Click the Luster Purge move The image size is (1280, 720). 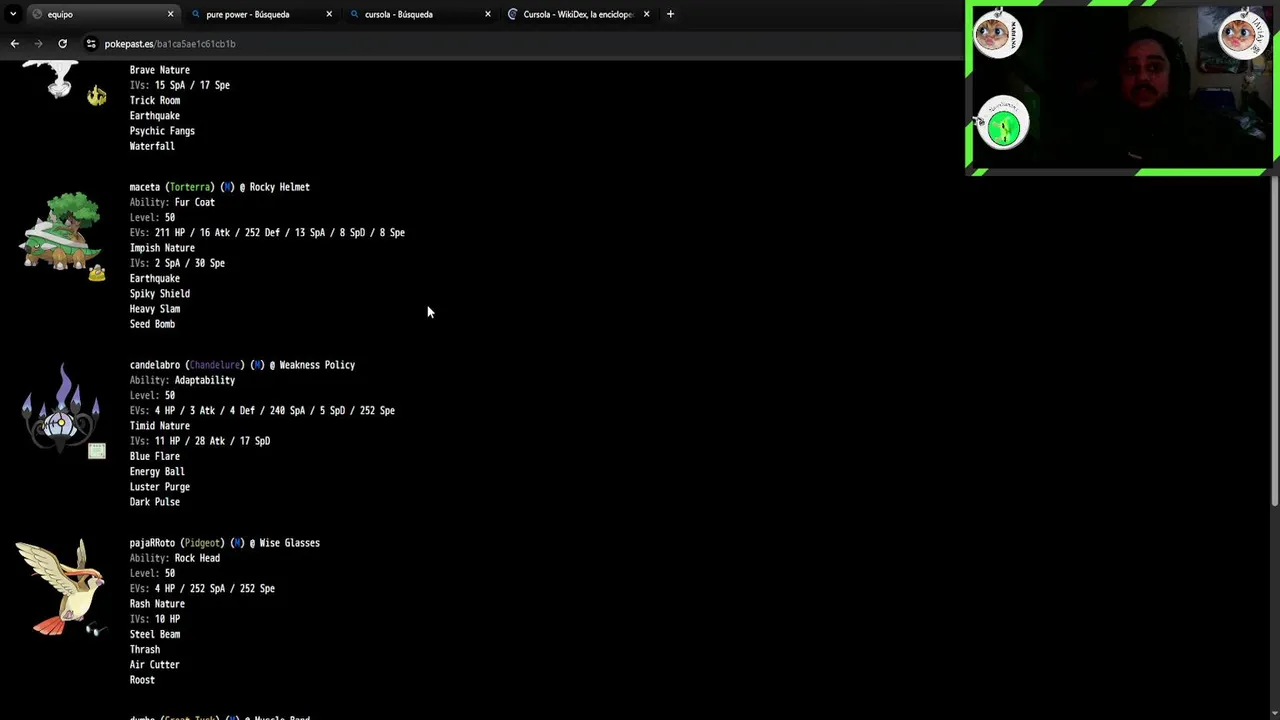(x=160, y=487)
